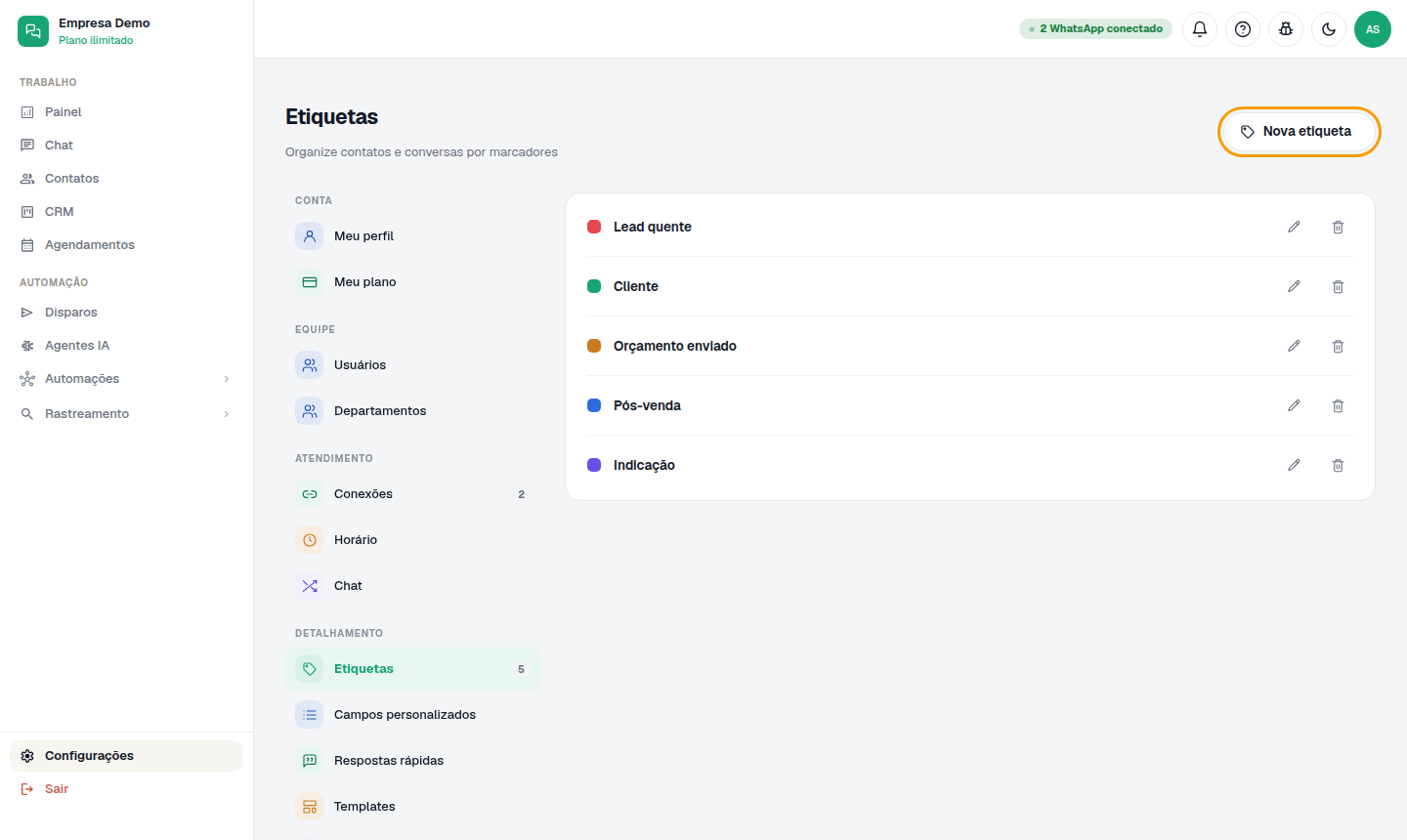The width and height of the screenshot is (1407, 840).
Task: Open the help question-mark icon
Action: 1243,29
